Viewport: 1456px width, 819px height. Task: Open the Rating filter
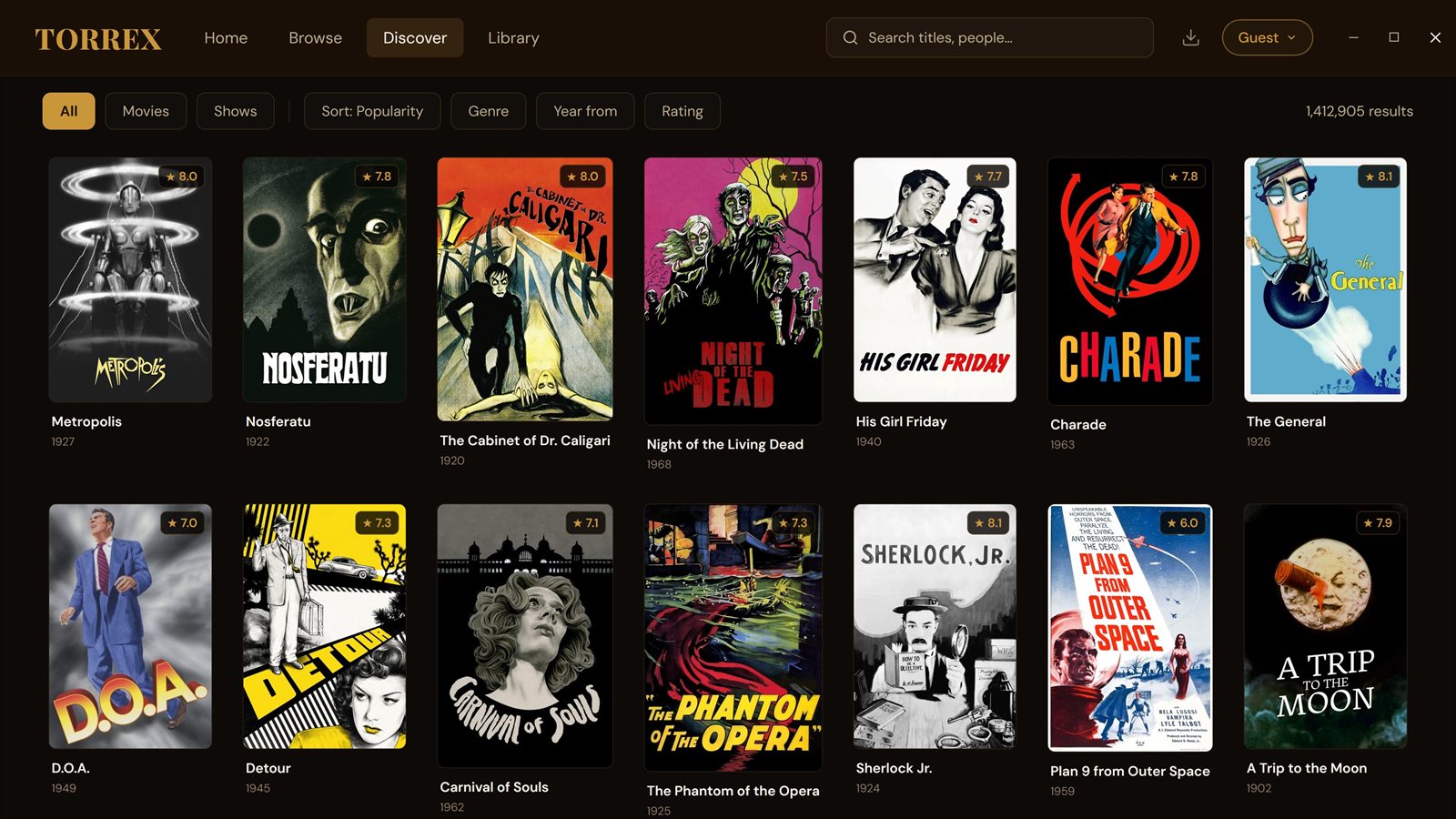coord(682,111)
